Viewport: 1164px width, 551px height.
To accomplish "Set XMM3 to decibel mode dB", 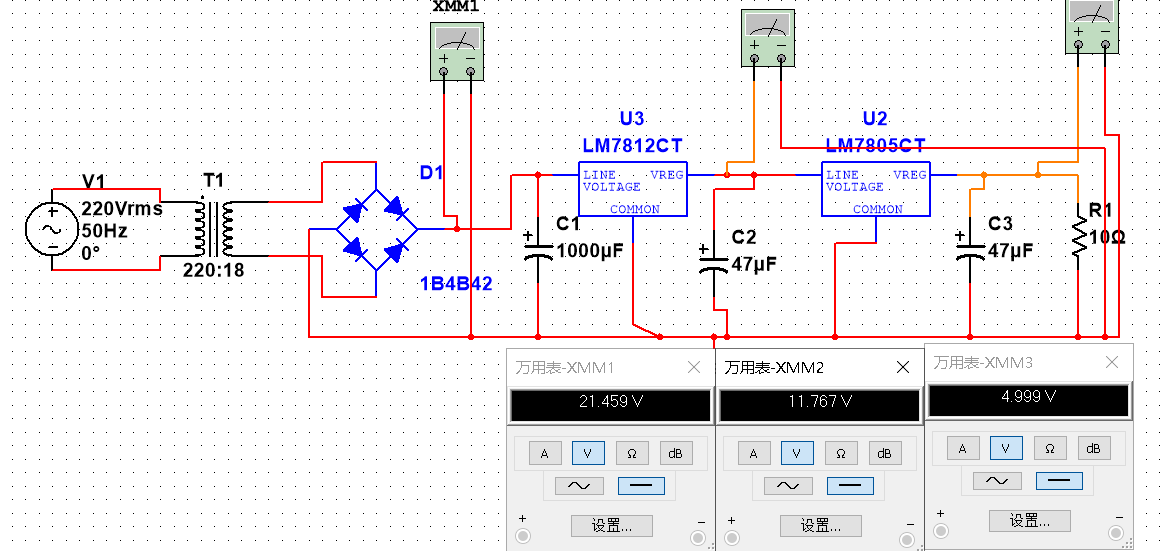I will (x=1093, y=448).
